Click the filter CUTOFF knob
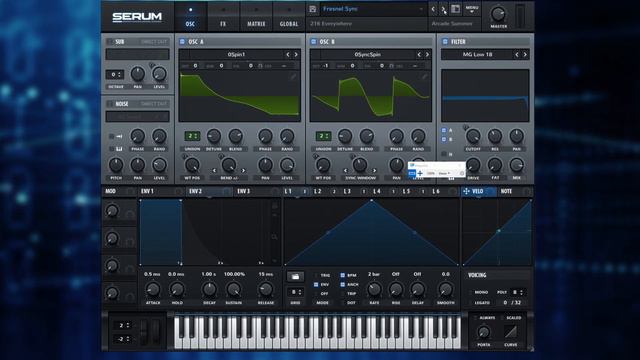This screenshot has width=640, height=360. point(473,136)
